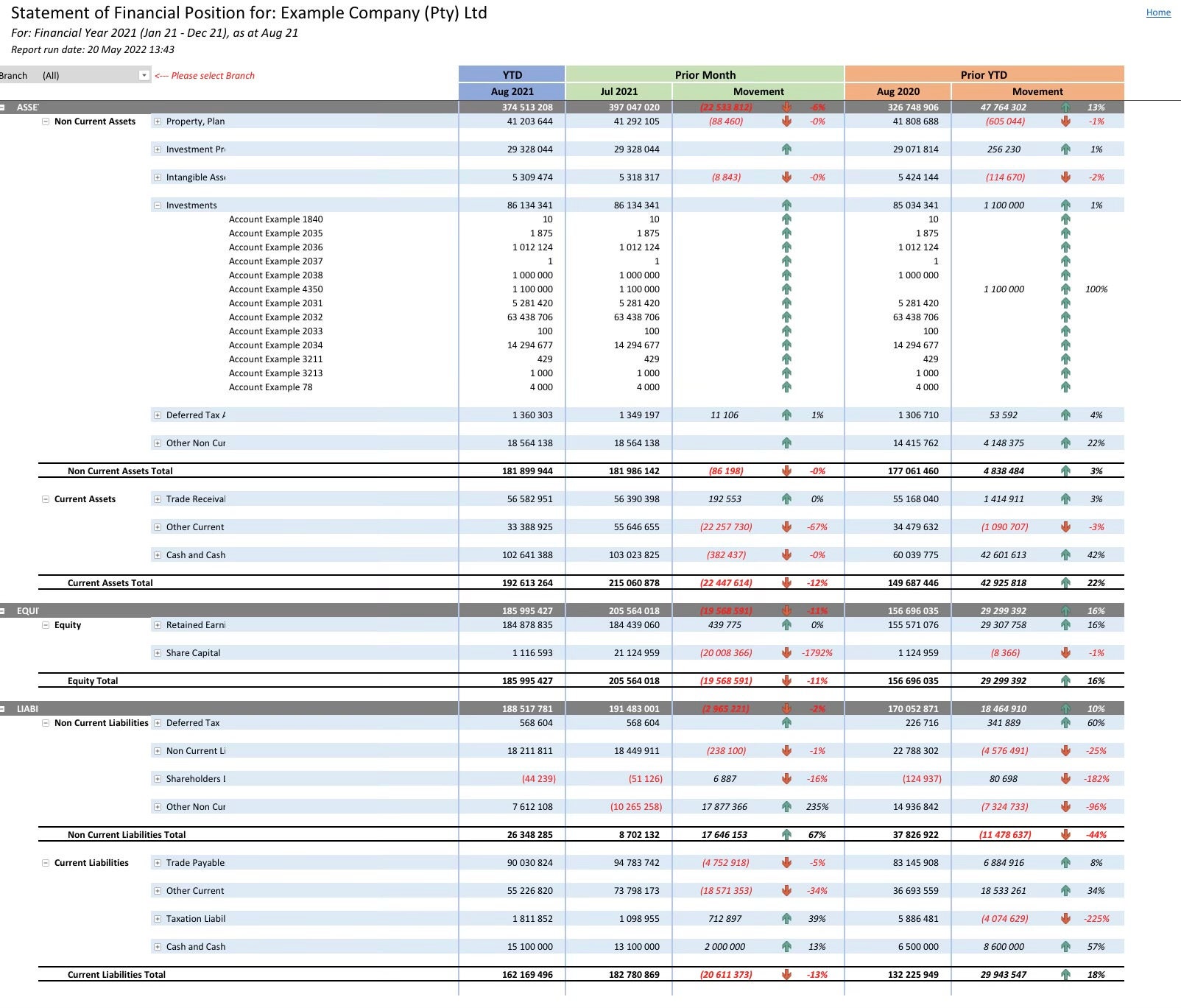This screenshot has height=1008, width=1181.
Task: Click the red down arrow on ASSETS Prior Month movement
Action: tap(787, 107)
